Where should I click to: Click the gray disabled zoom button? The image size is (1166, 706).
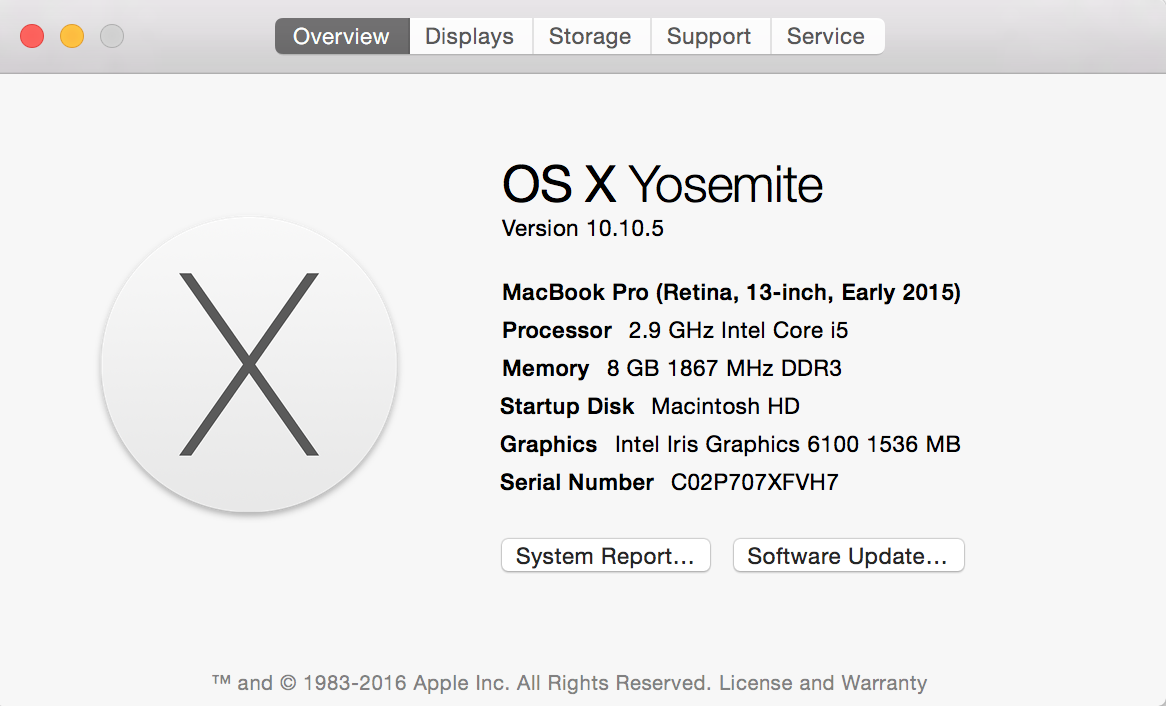click(112, 37)
